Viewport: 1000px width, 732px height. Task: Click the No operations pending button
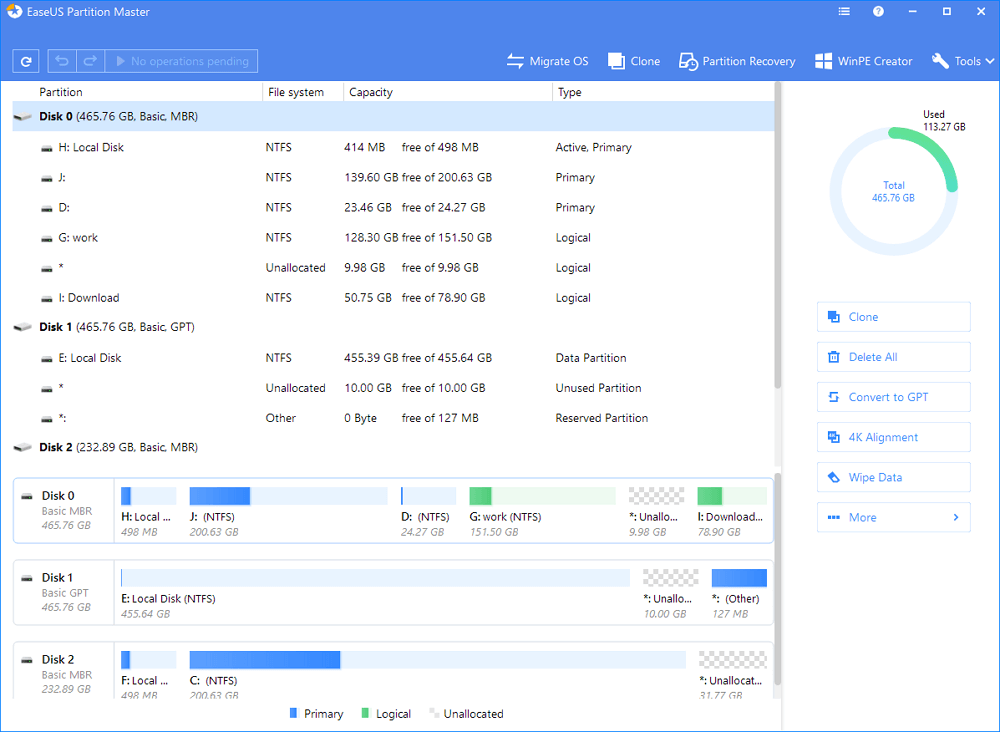point(181,61)
